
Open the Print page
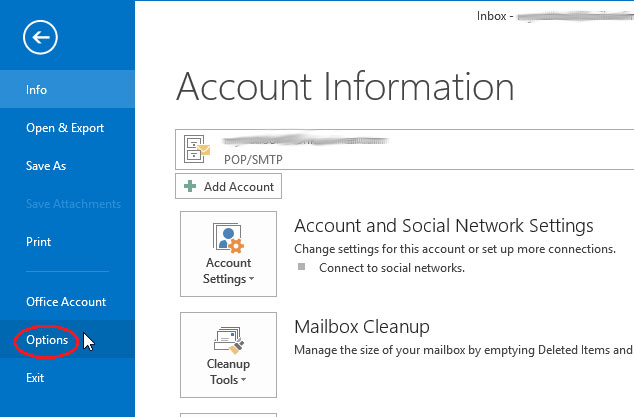pos(67,242)
